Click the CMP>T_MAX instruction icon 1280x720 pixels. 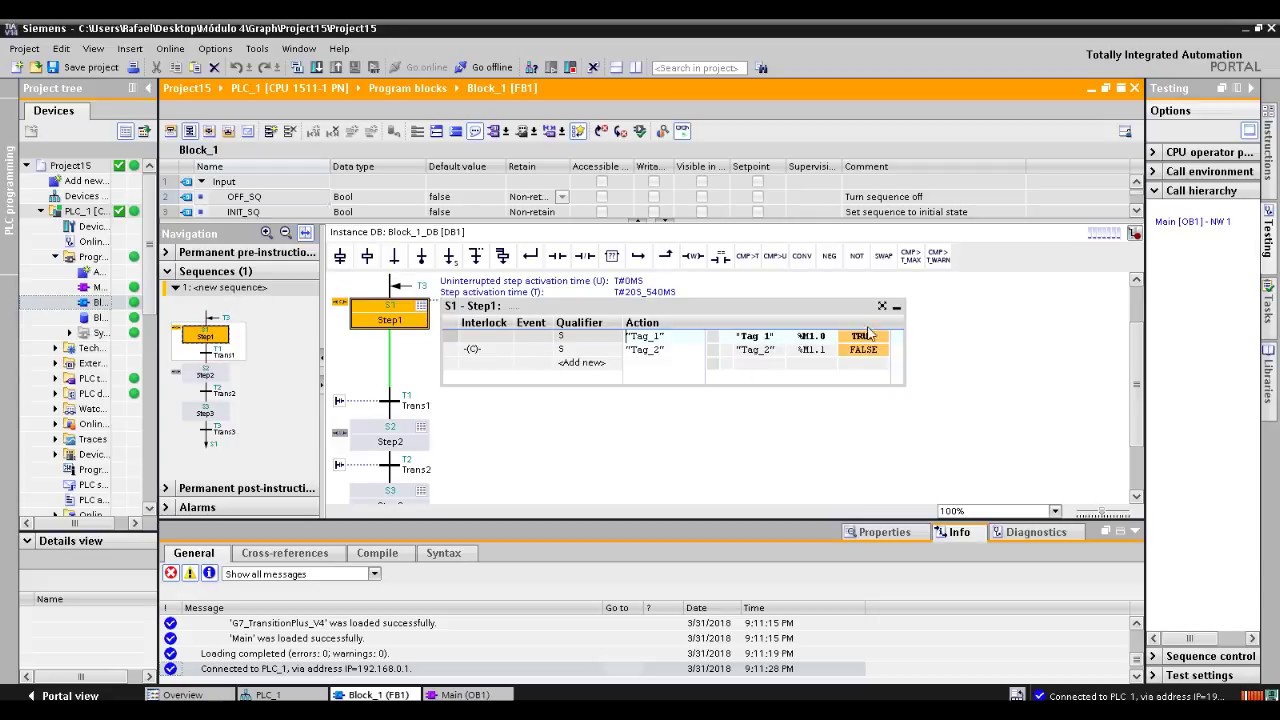pos(910,257)
